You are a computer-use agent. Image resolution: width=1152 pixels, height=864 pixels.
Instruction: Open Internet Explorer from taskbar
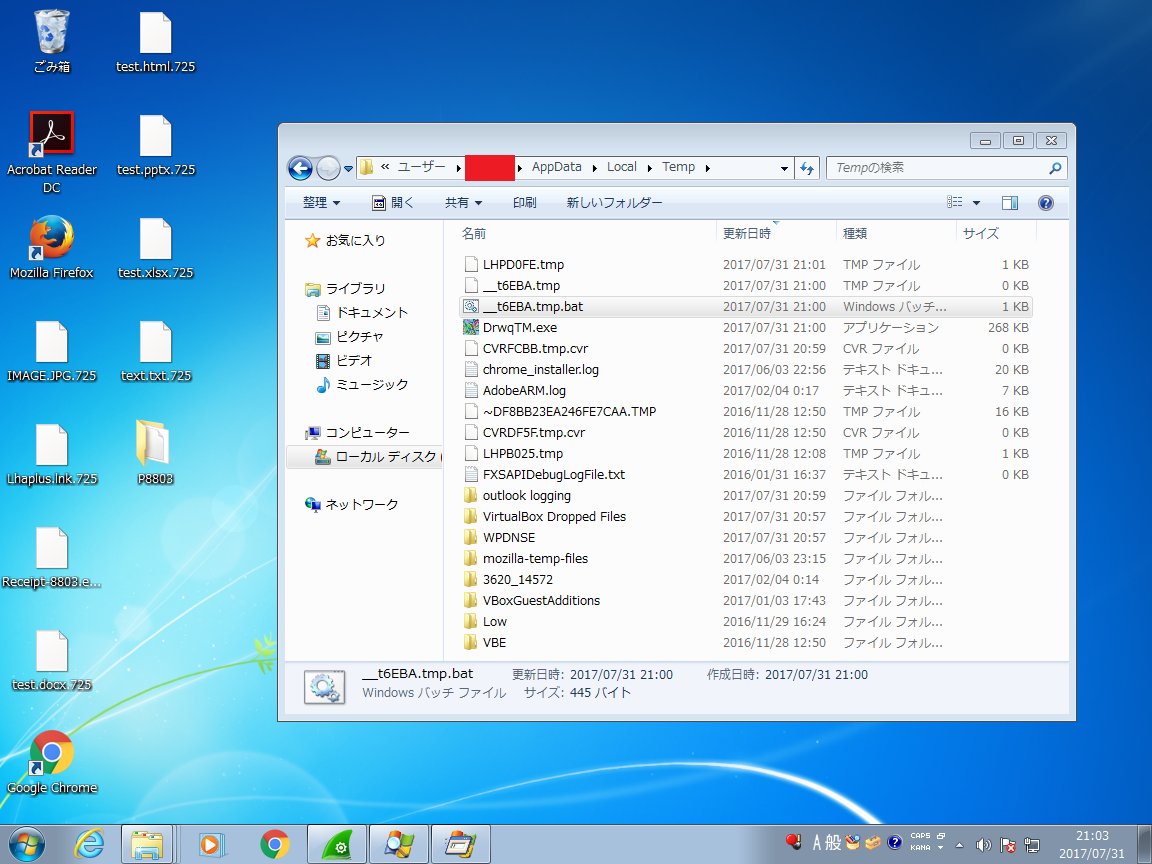tap(89, 844)
